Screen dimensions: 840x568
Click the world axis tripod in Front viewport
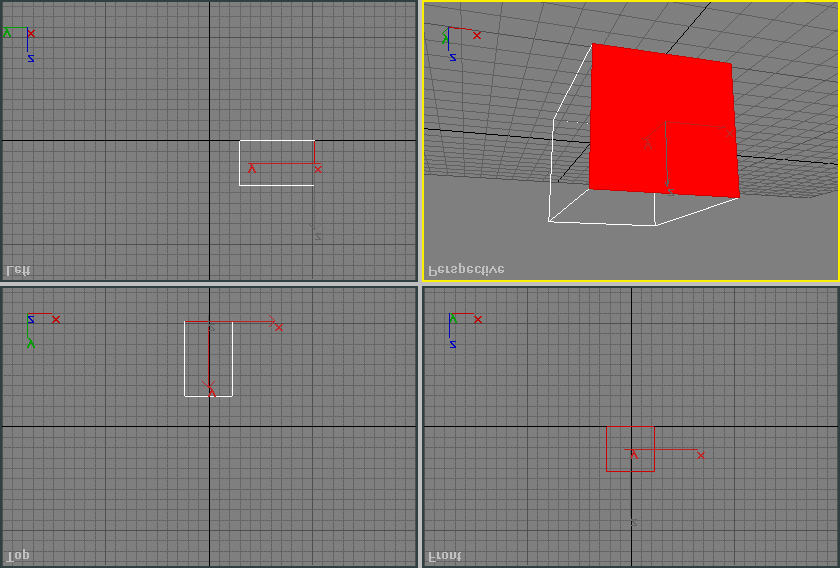tap(465, 331)
